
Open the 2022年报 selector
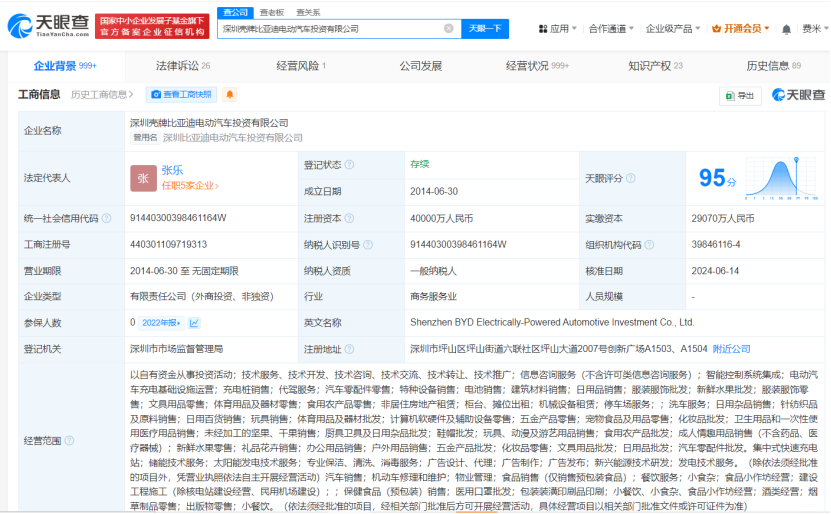[161, 323]
